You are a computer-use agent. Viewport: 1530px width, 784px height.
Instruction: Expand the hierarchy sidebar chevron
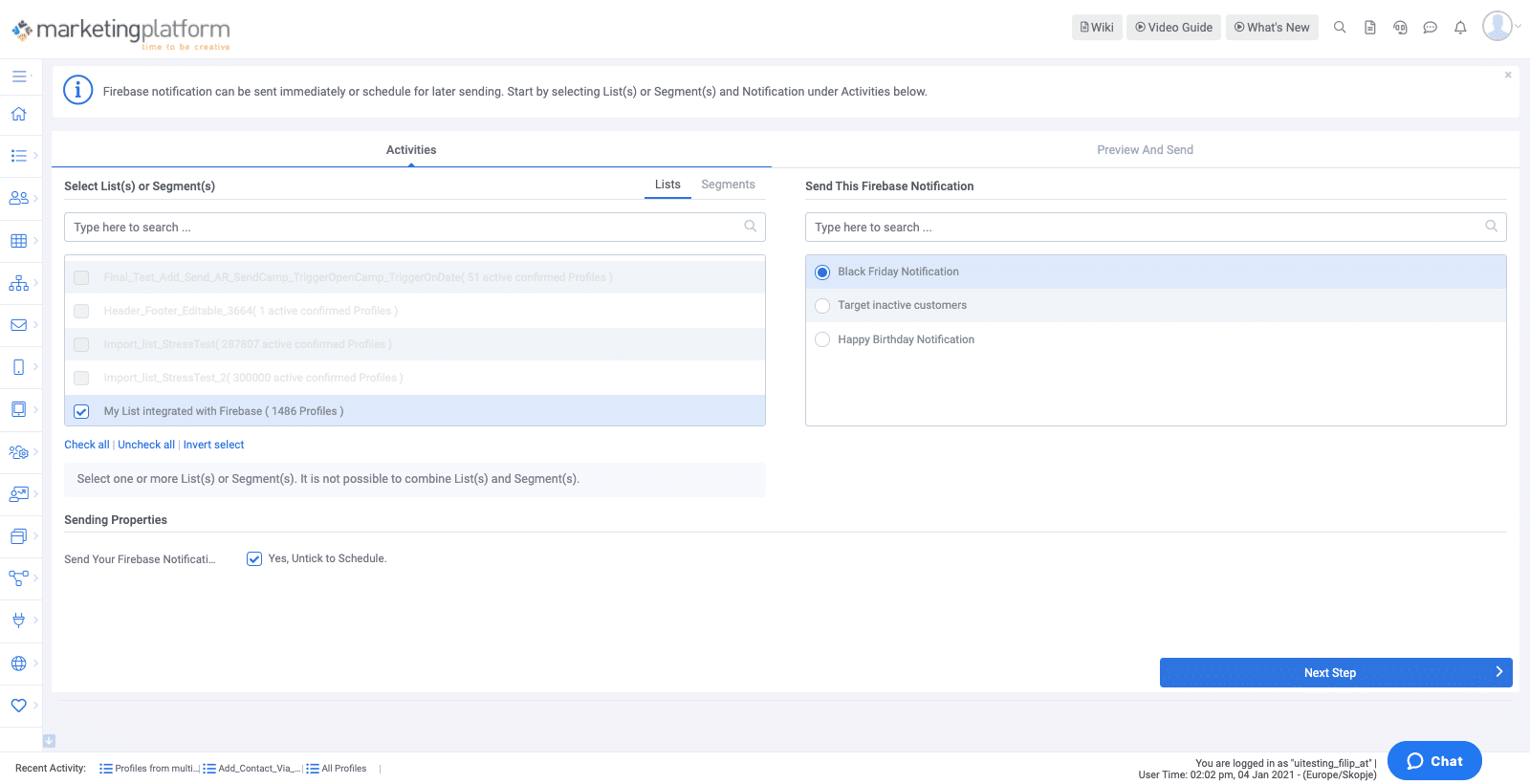[35, 283]
